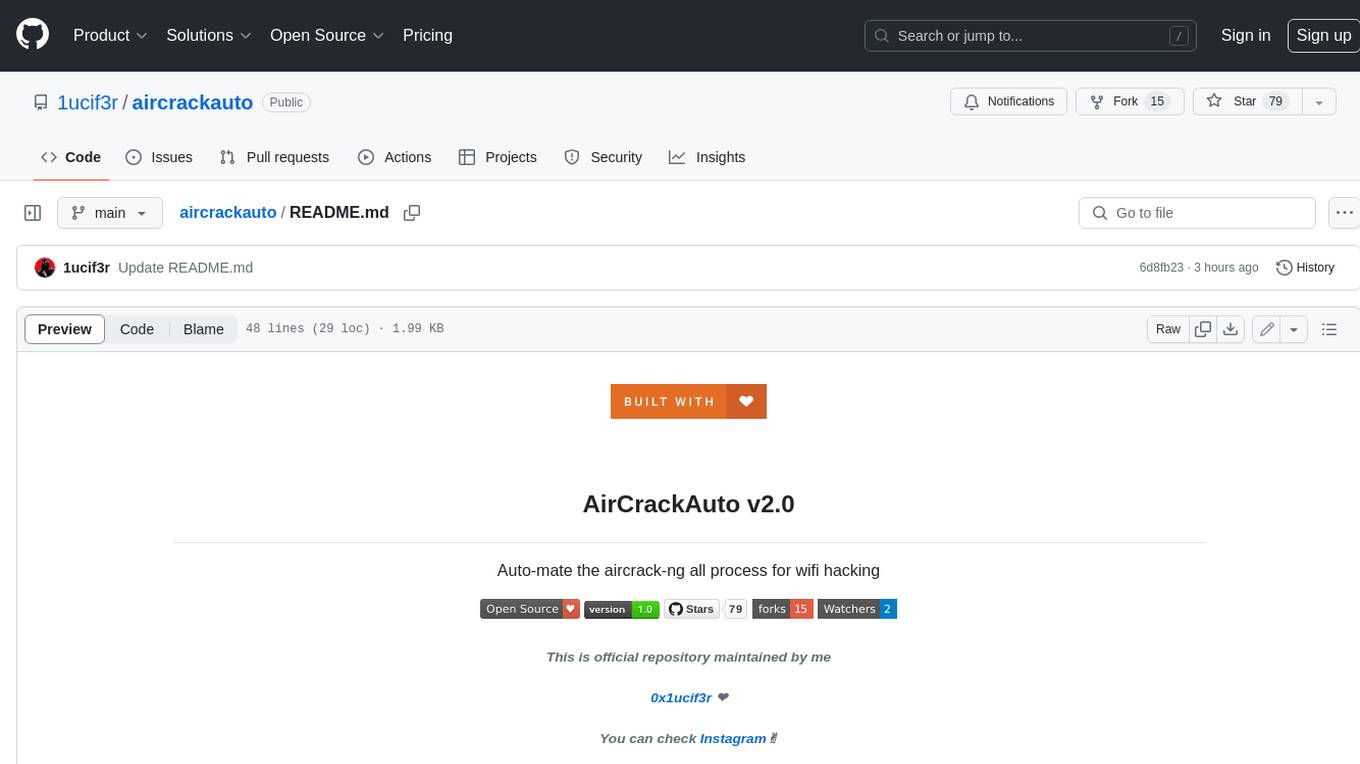This screenshot has width=1360, height=764.
Task: Open the 1ucif3r commit author avatar
Action: tap(45, 267)
